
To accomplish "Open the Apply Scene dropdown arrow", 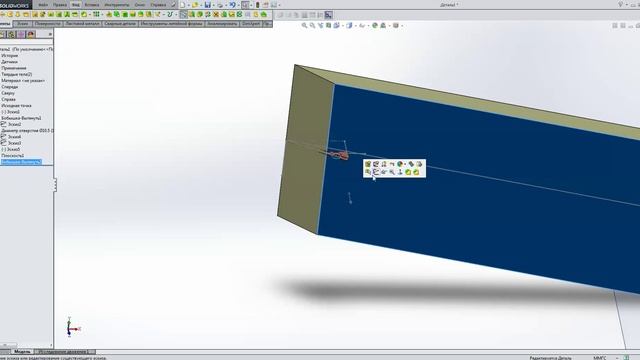I will point(388,26).
